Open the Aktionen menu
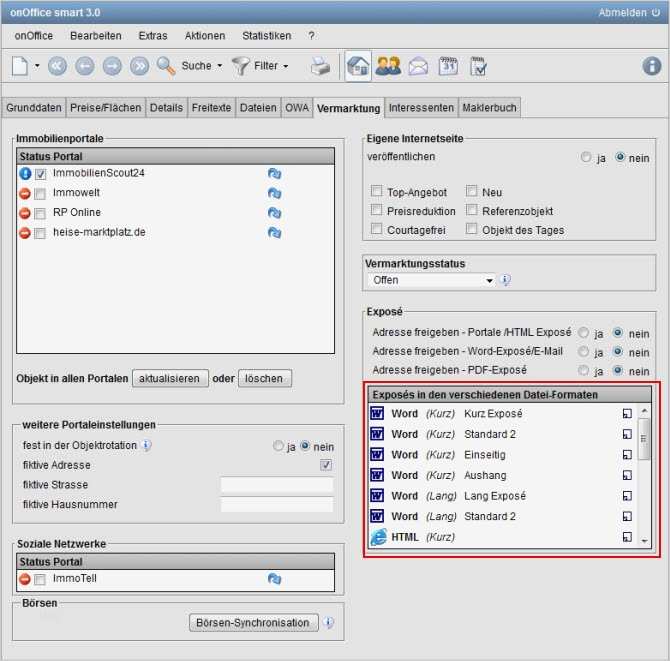This screenshot has width=670, height=661. point(205,36)
